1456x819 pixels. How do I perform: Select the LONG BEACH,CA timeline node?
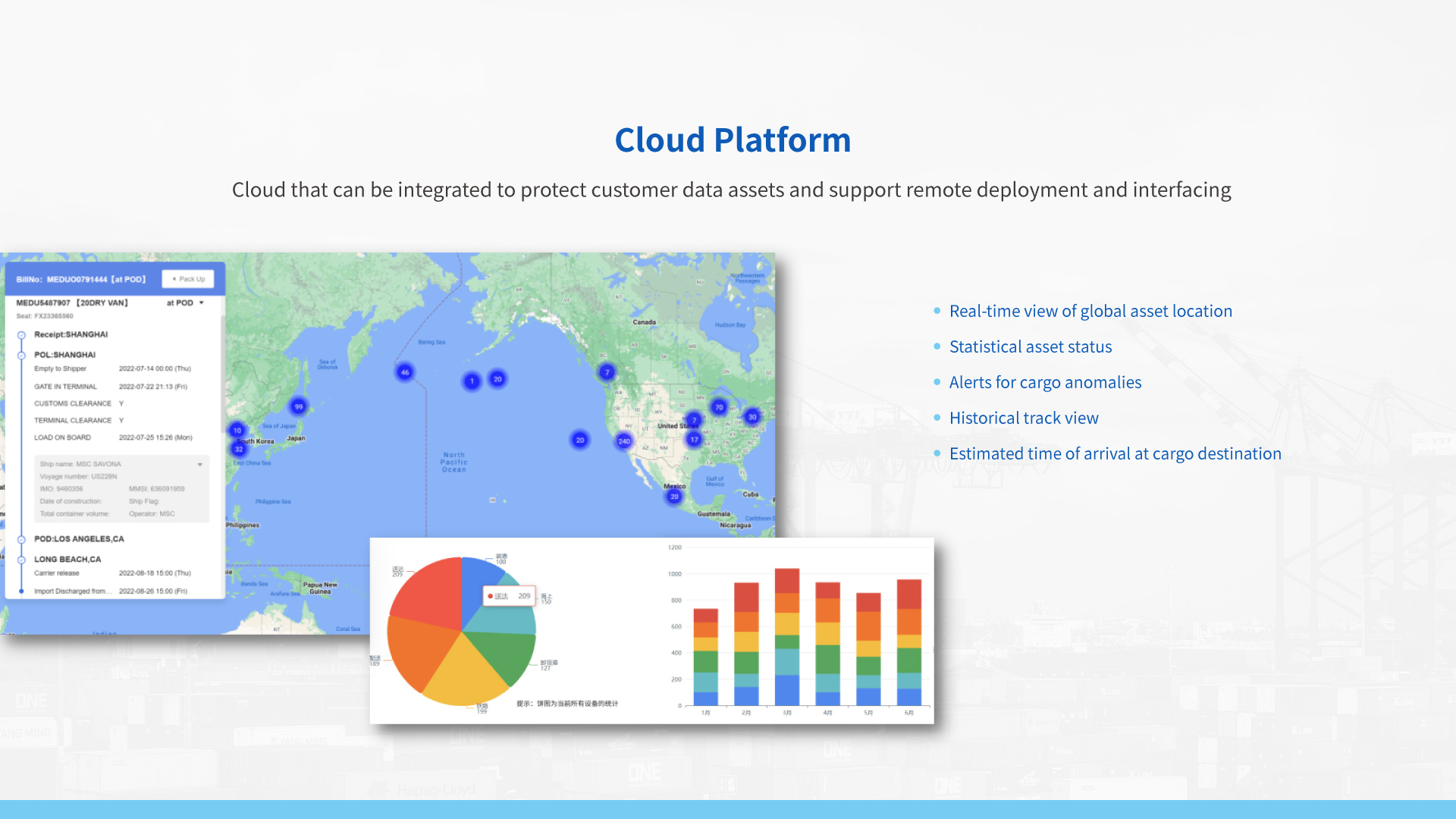tap(21, 560)
